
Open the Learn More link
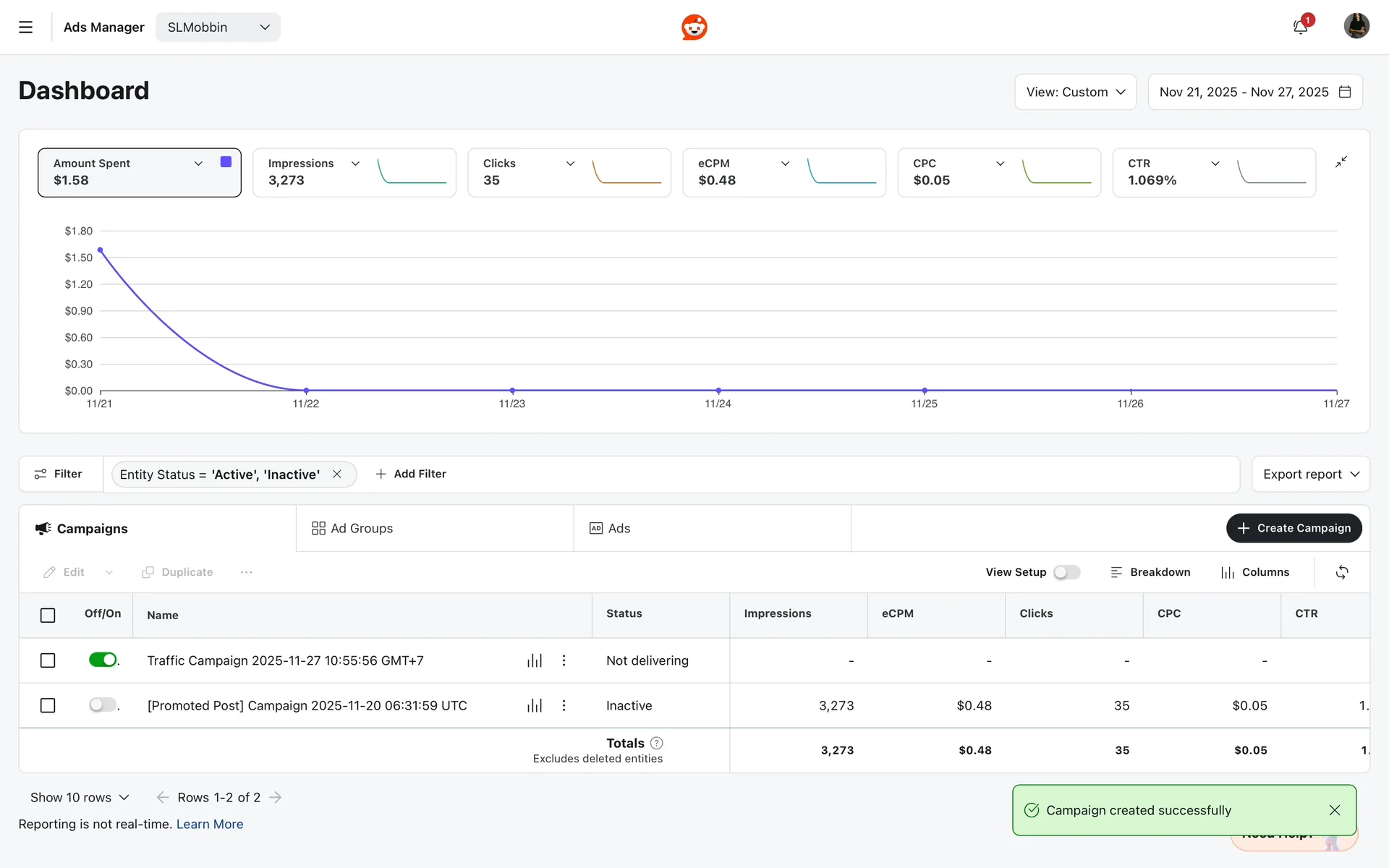(210, 824)
